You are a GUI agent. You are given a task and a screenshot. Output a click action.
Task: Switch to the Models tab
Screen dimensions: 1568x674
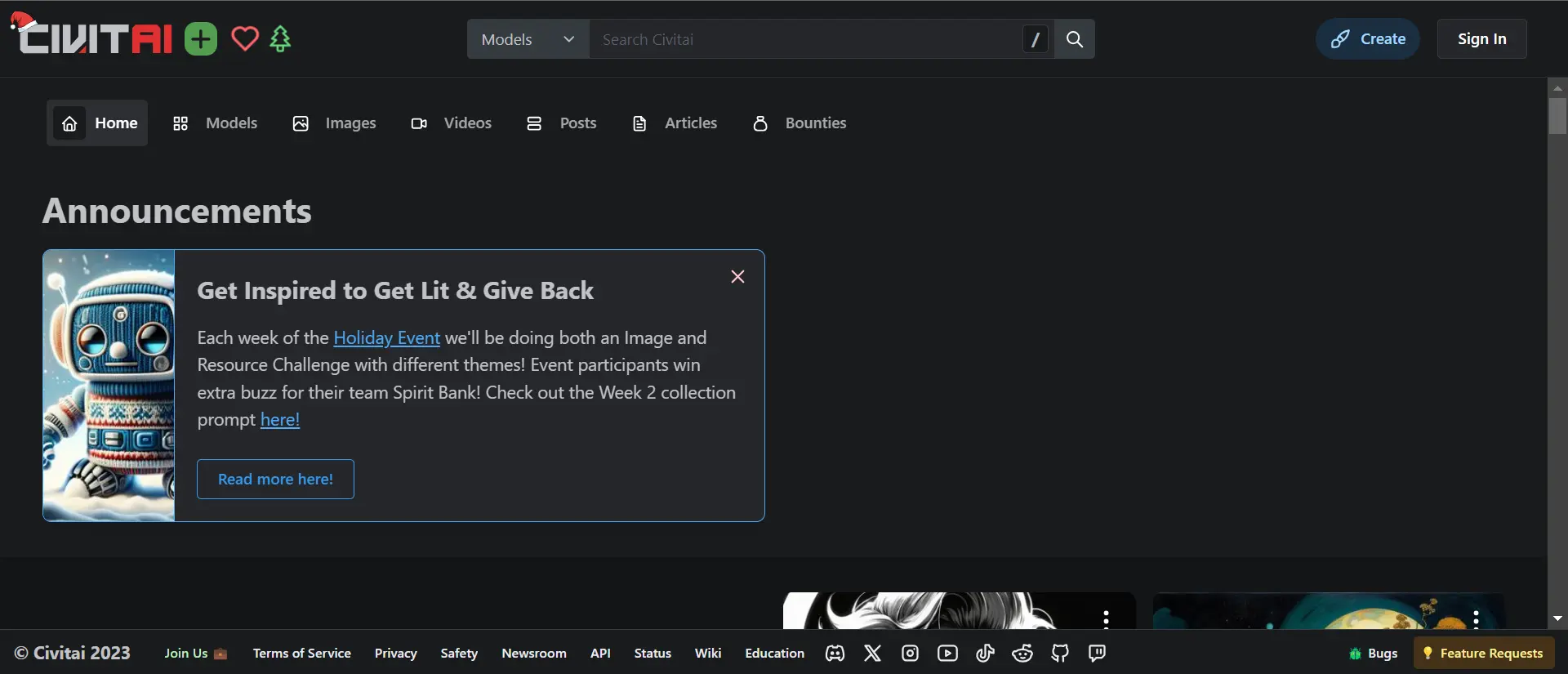pyautogui.click(x=215, y=123)
